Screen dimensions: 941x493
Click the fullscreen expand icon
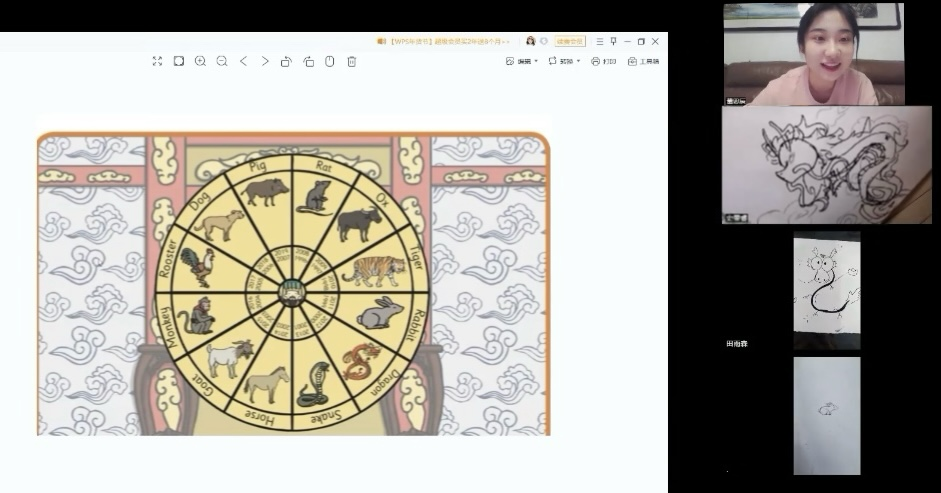[157, 61]
